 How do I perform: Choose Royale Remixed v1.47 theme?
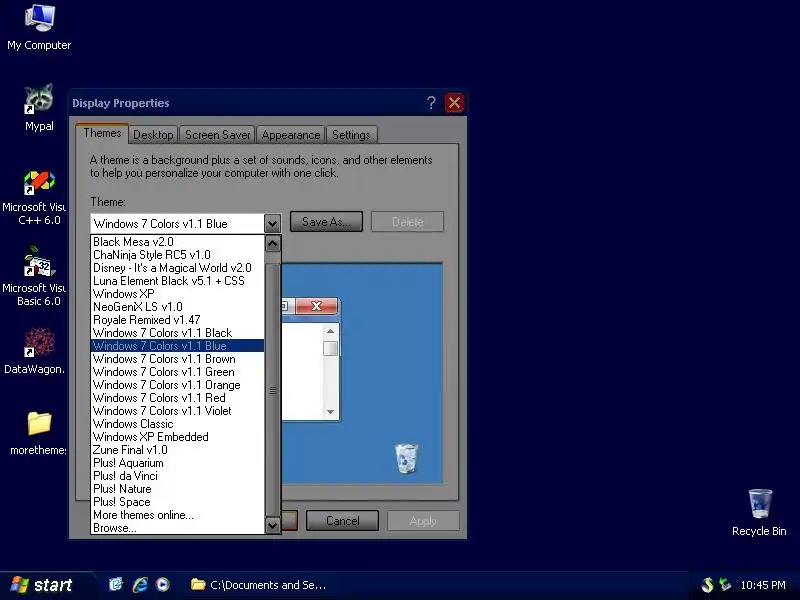tap(177, 320)
